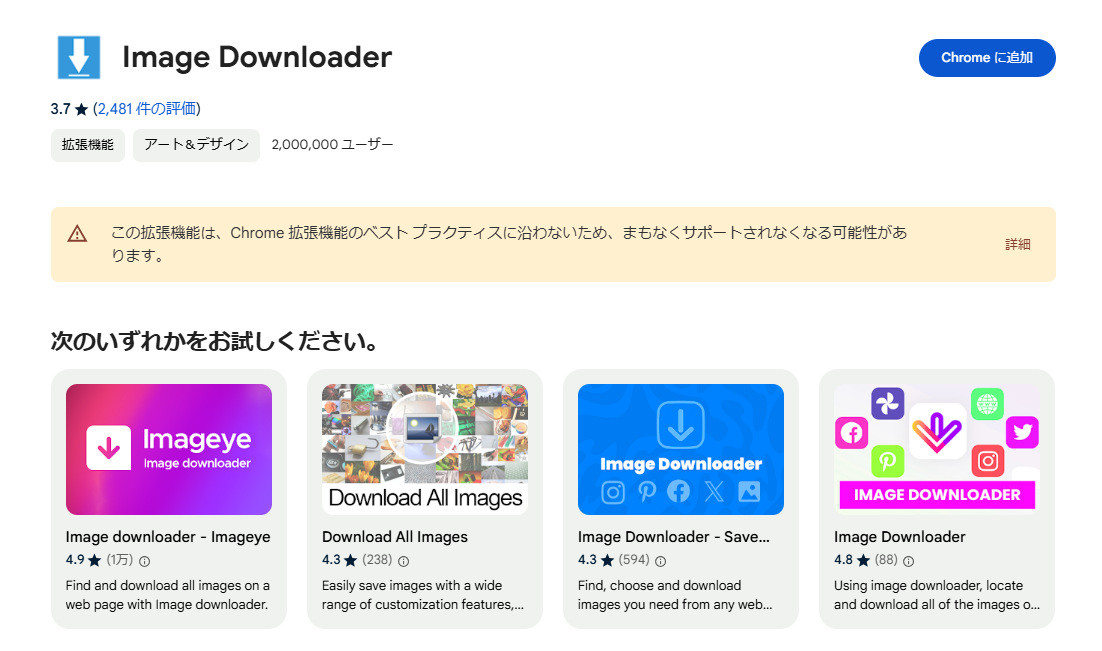Click info icon next to (1万) rating
Image resolution: width=1102 pixels, height=651 pixels.
144,561
